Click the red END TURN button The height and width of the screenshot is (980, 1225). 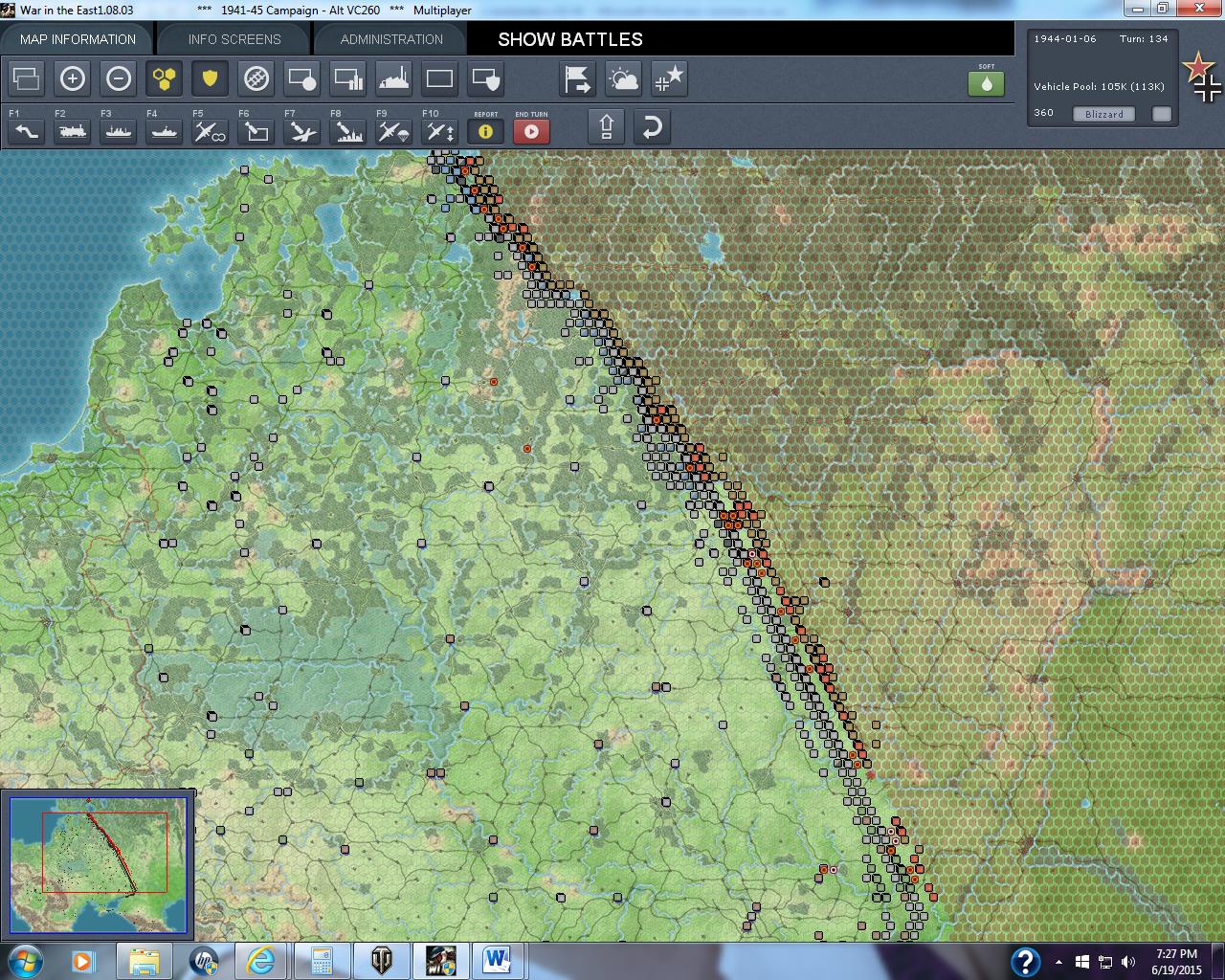point(531,131)
